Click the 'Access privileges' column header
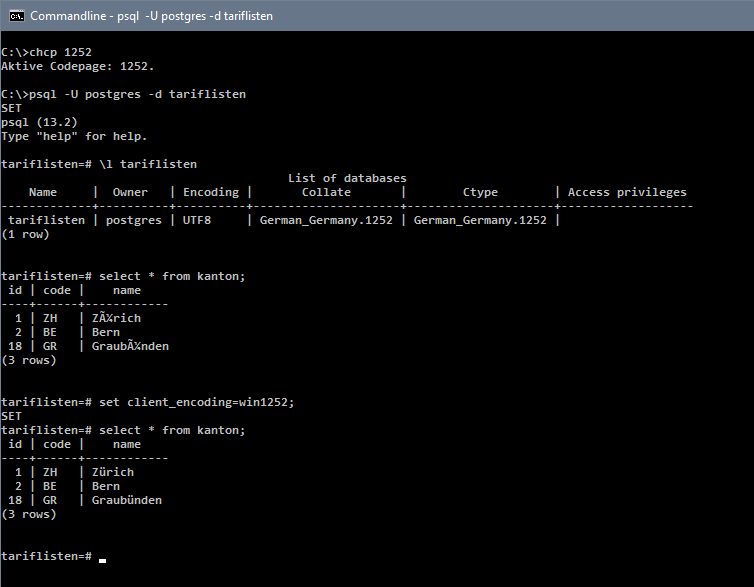 627,192
